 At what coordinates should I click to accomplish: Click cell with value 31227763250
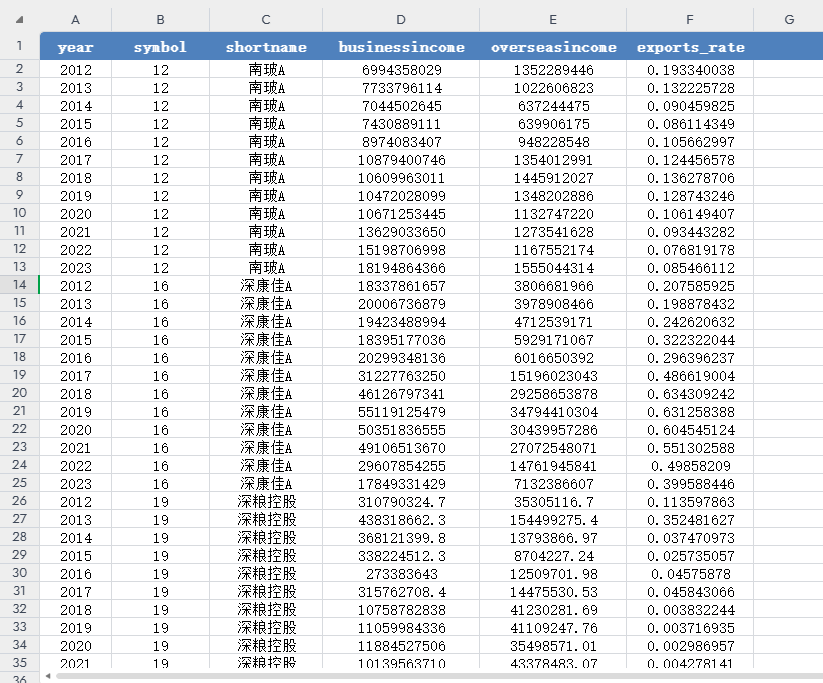tap(401, 376)
